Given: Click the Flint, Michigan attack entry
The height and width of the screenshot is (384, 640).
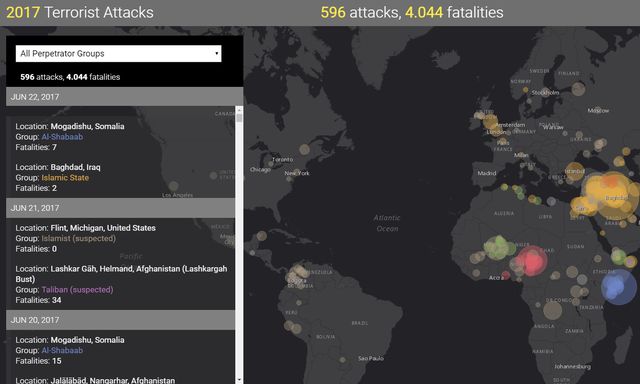Looking at the screenshot, I should 120,238.
